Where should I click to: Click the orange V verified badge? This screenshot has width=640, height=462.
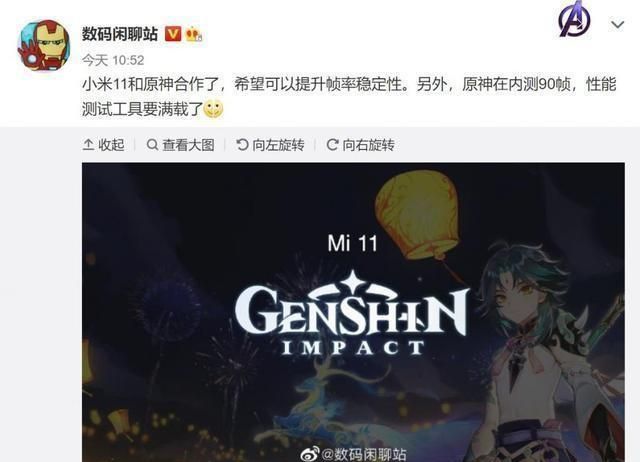173,34
